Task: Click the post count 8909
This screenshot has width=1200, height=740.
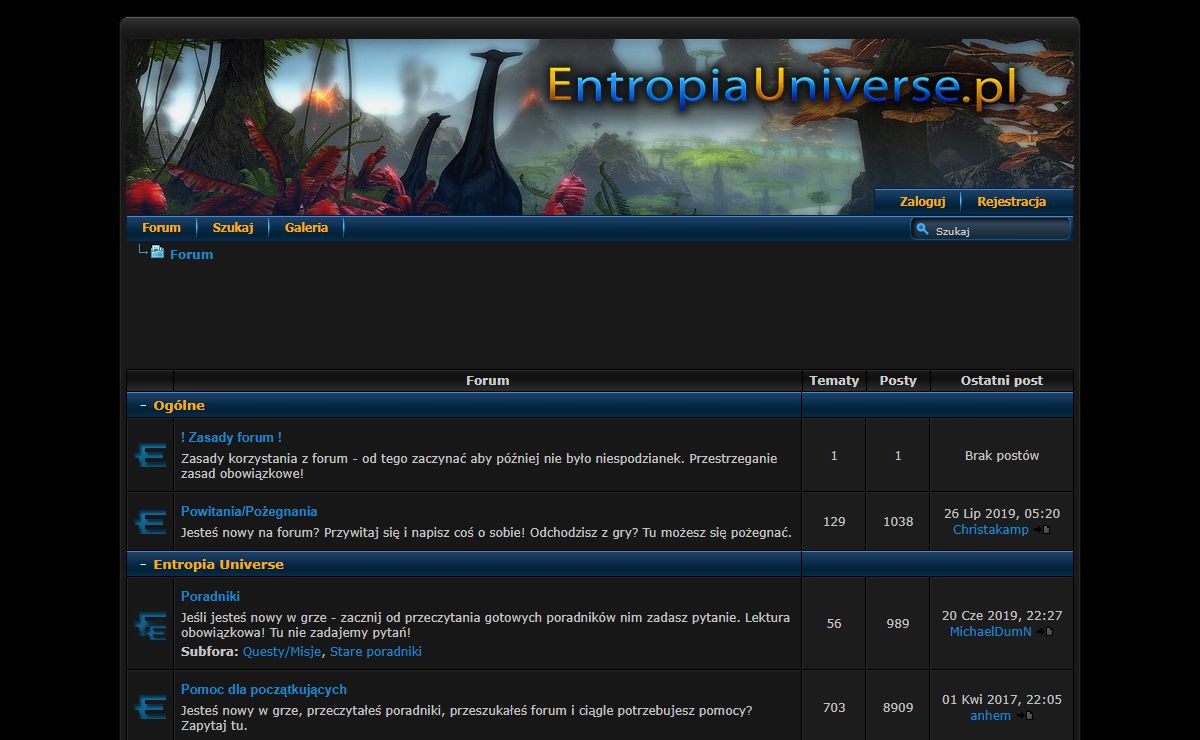Action: 898,707
